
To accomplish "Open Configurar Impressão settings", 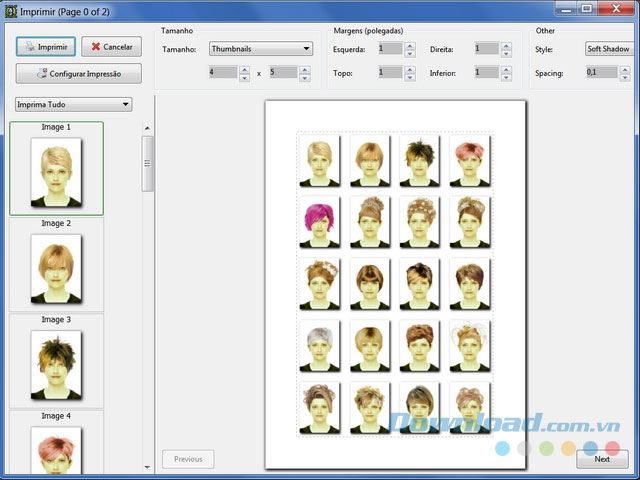I will (x=78, y=74).
